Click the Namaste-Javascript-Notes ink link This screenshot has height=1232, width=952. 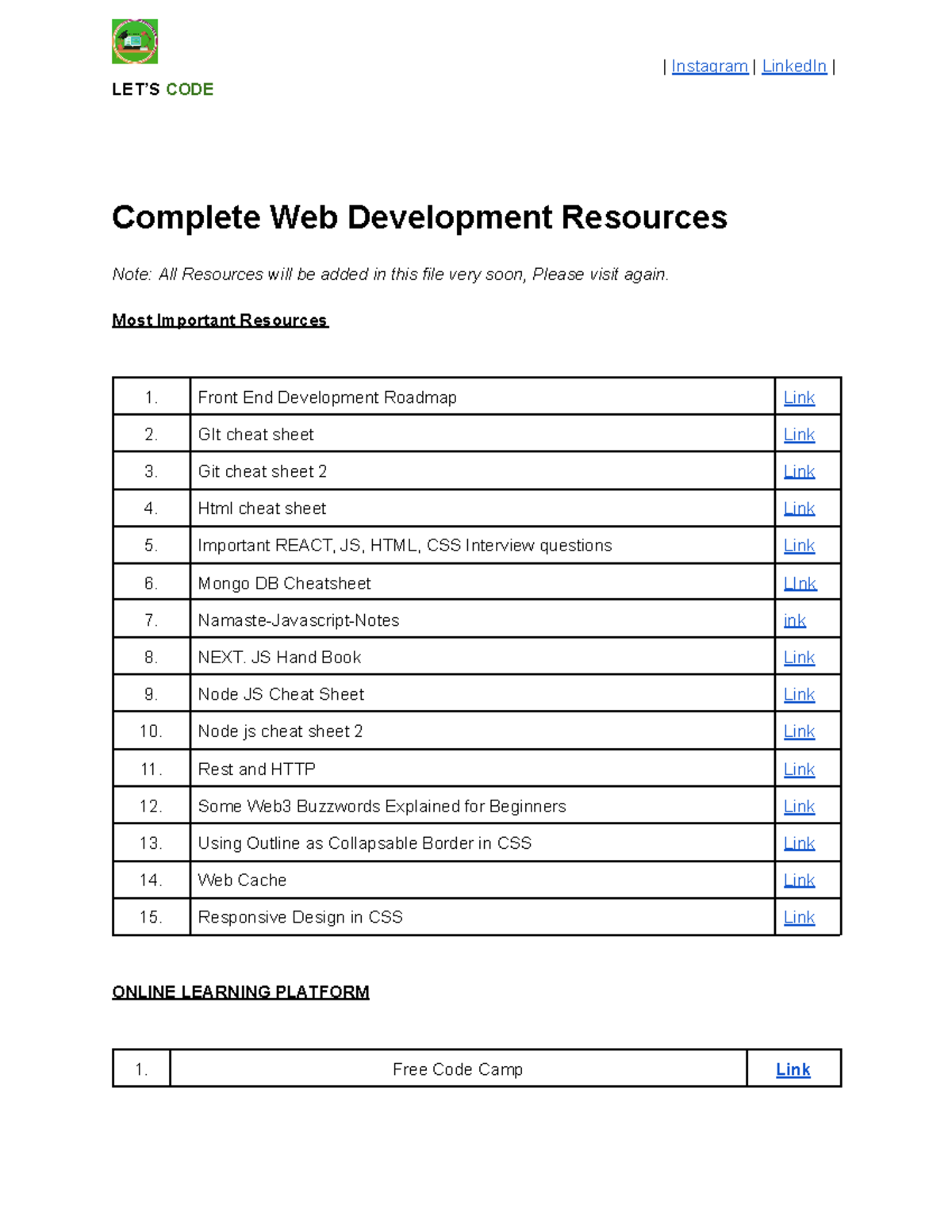coord(796,620)
